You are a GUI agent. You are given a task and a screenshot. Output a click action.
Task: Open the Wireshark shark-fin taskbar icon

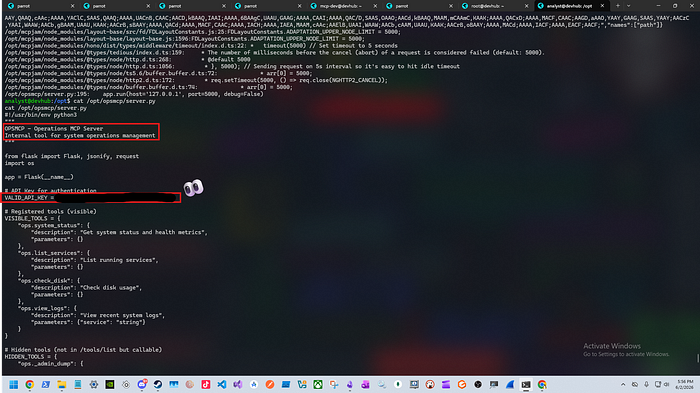pos(510,385)
